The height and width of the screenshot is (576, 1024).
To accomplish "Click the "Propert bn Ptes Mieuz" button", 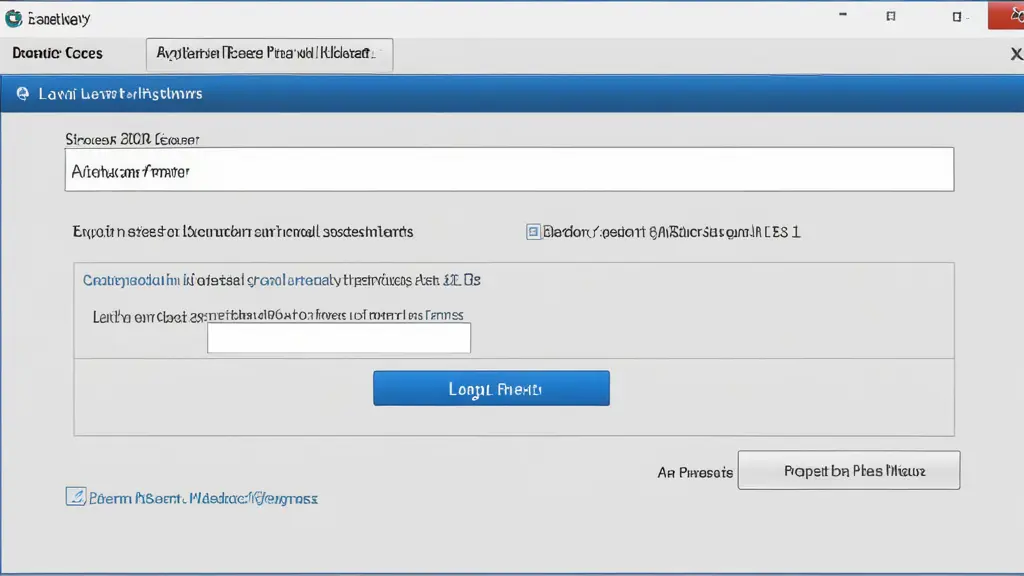I will click(x=848, y=470).
